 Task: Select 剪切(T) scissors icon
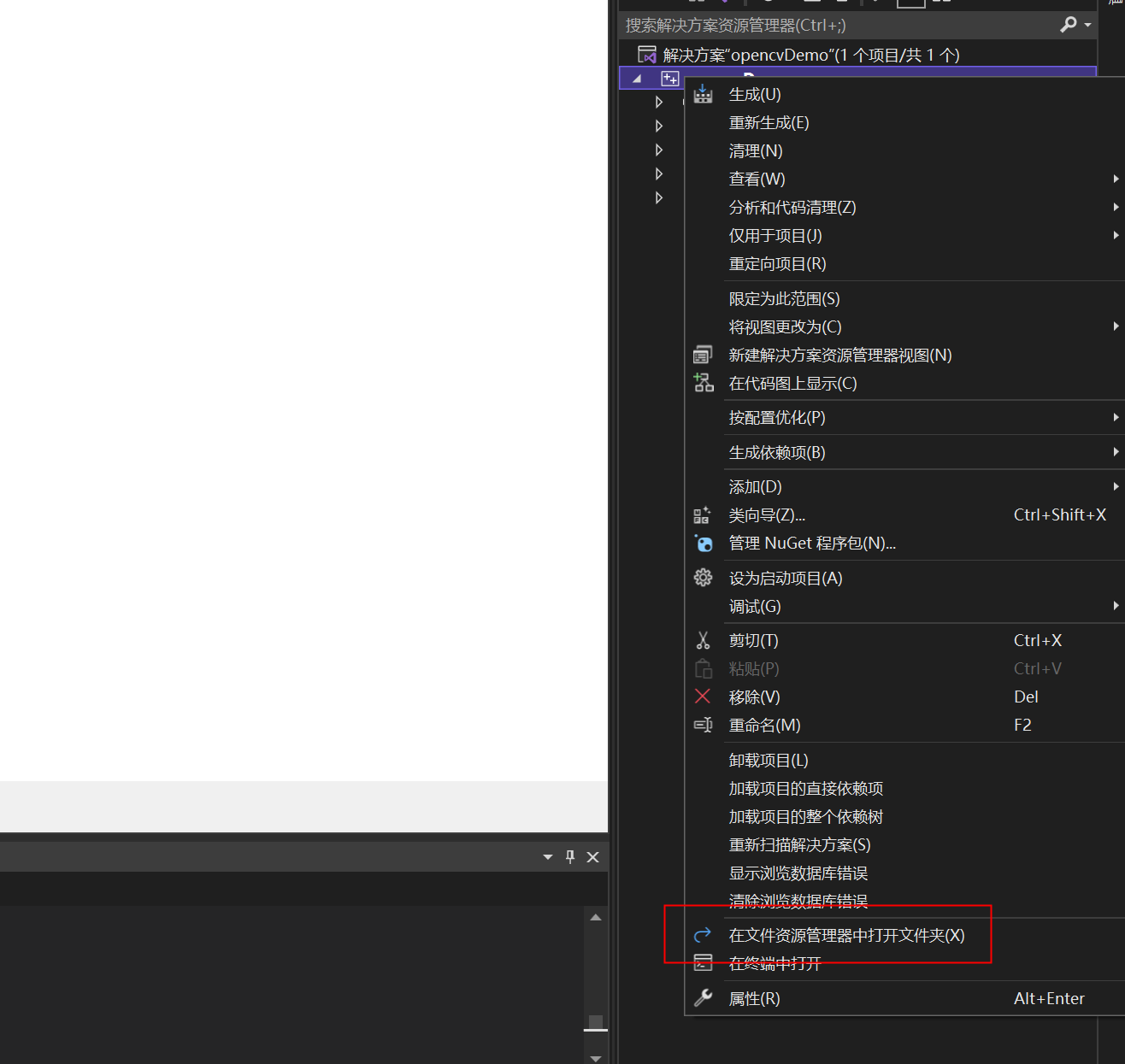[x=703, y=639]
